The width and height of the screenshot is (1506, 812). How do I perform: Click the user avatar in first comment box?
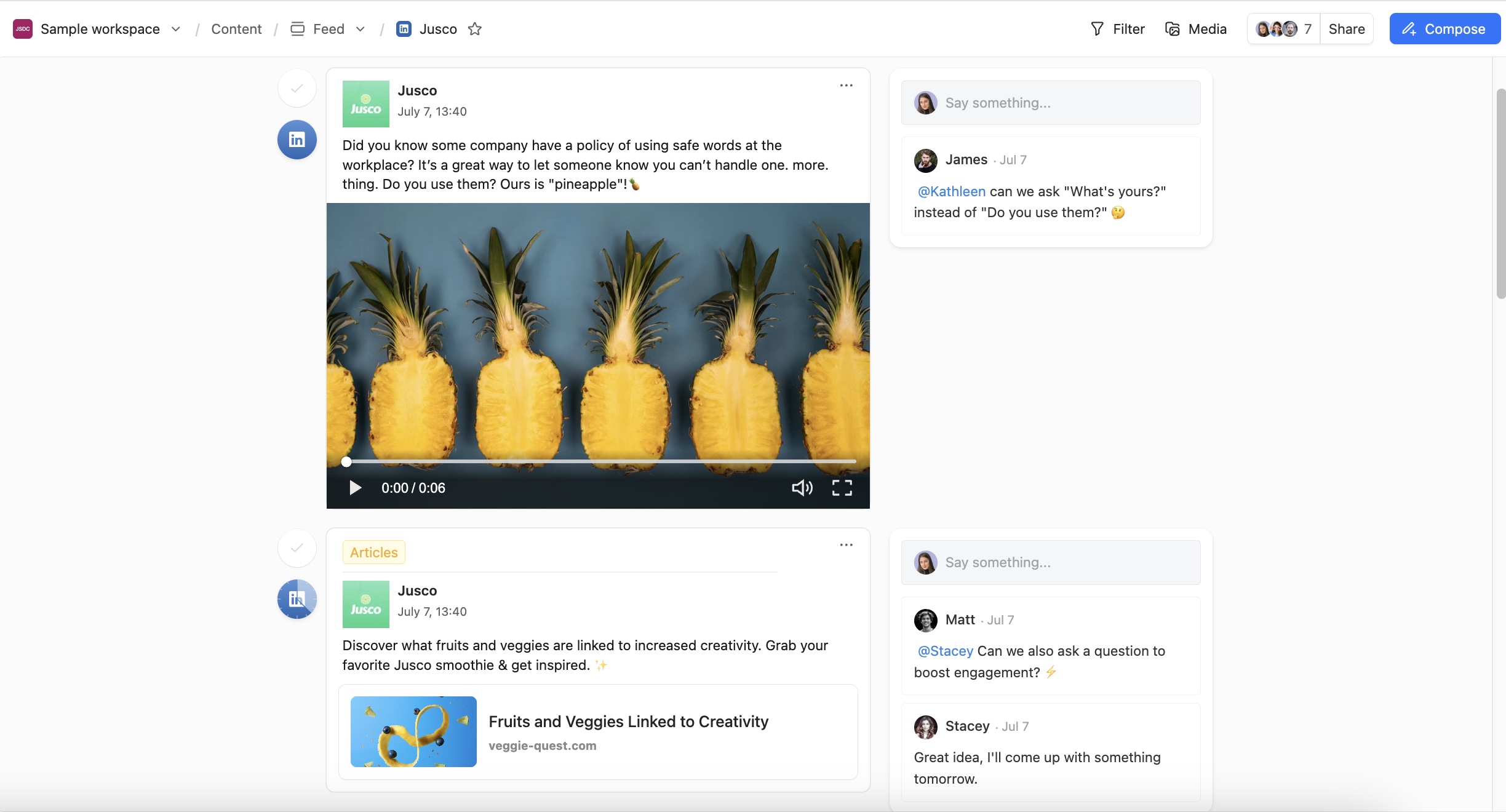(926, 103)
